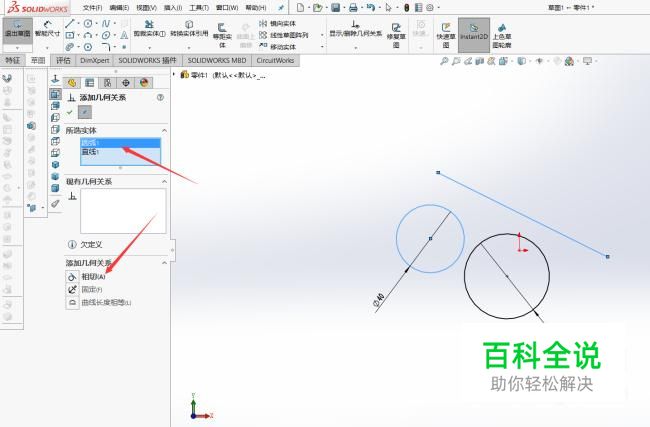This screenshot has height=427, width=650.
Task: Open the 文件(F) menu
Action: (93, 7)
